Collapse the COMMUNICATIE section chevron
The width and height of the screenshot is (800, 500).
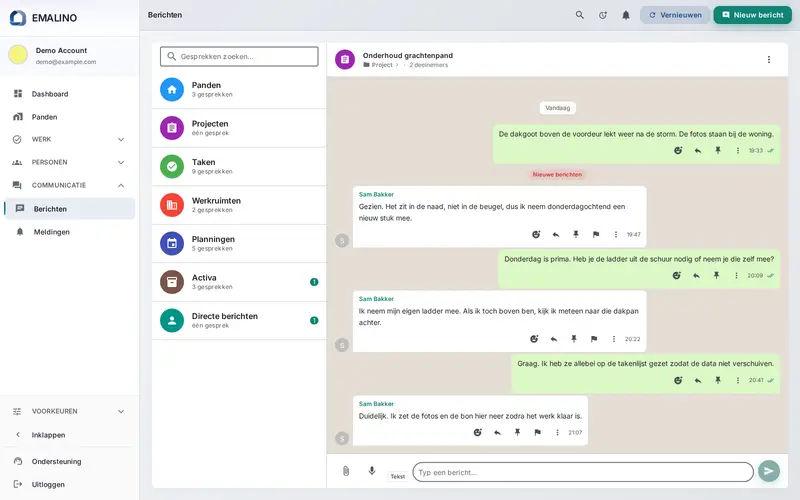121,185
